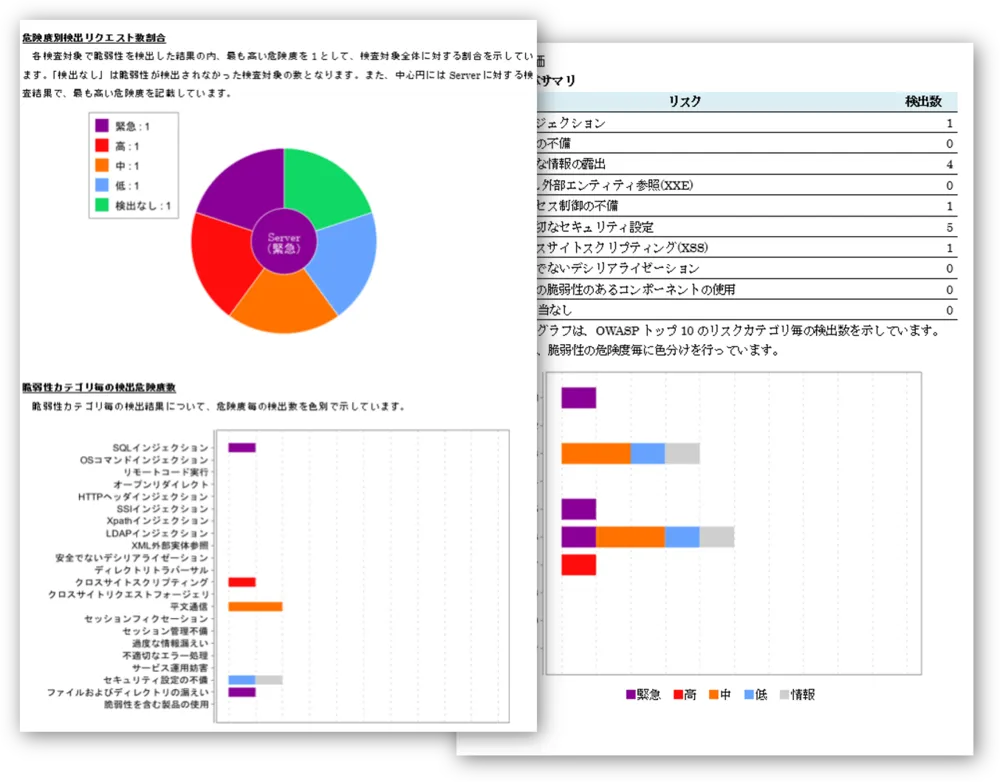Click the セッションフィクセーション axis label

(146, 619)
